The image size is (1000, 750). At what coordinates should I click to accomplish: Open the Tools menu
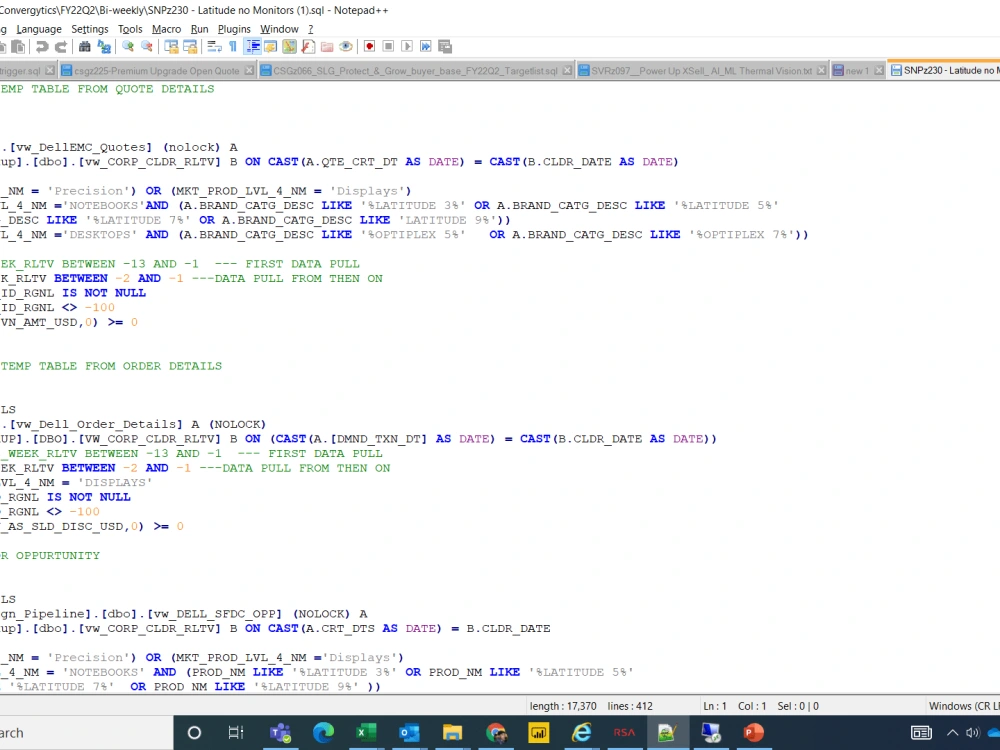pos(130,29)
